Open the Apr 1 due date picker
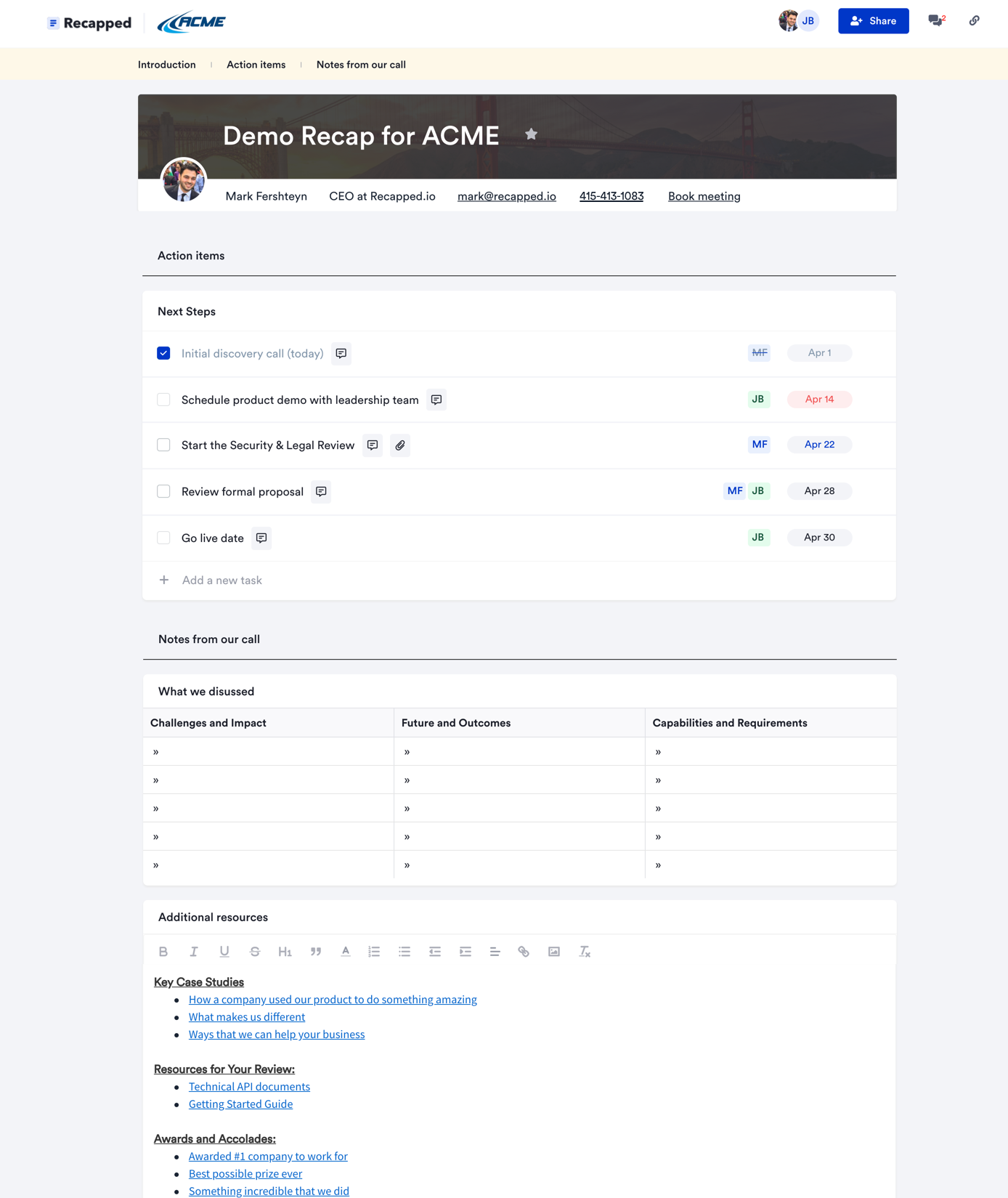The image size is (1008, 1198). coord(819,353)
